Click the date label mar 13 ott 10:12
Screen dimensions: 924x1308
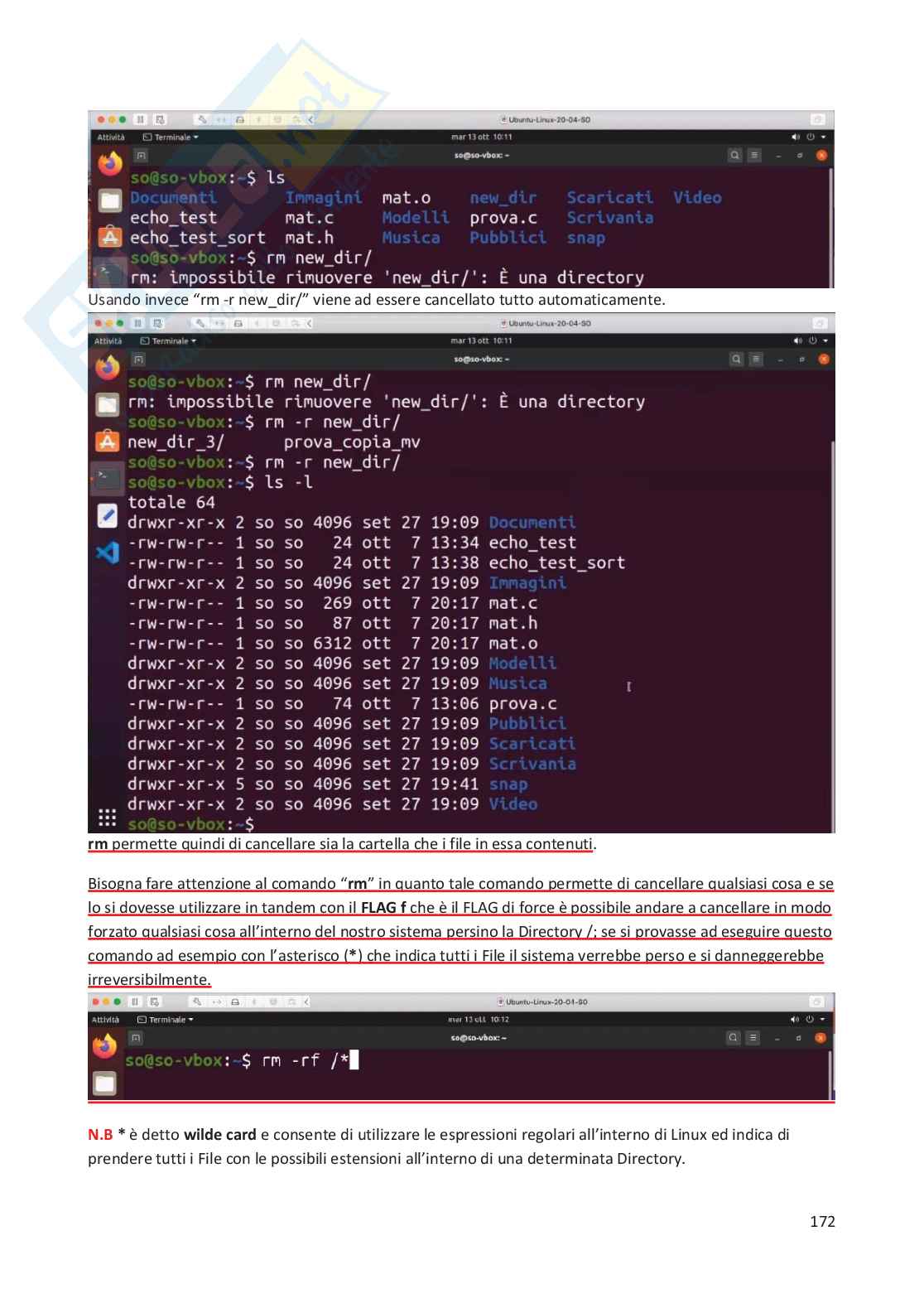point(479,1020)
